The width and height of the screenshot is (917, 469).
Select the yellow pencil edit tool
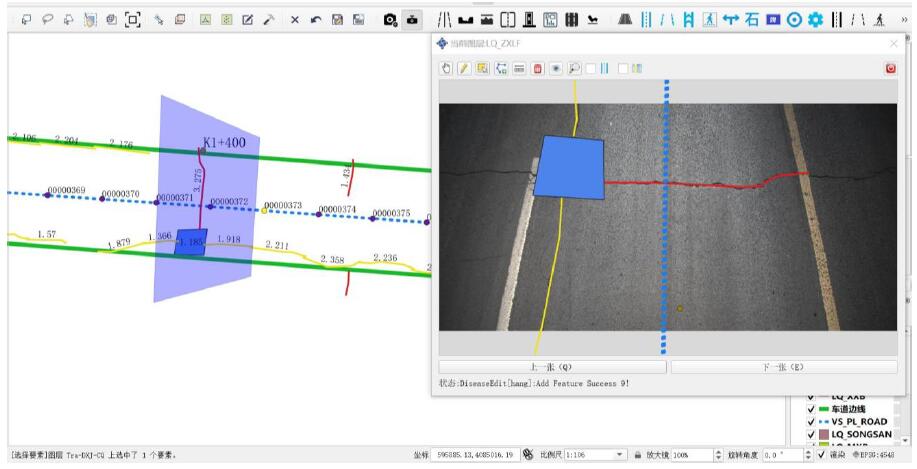point(464,68)
